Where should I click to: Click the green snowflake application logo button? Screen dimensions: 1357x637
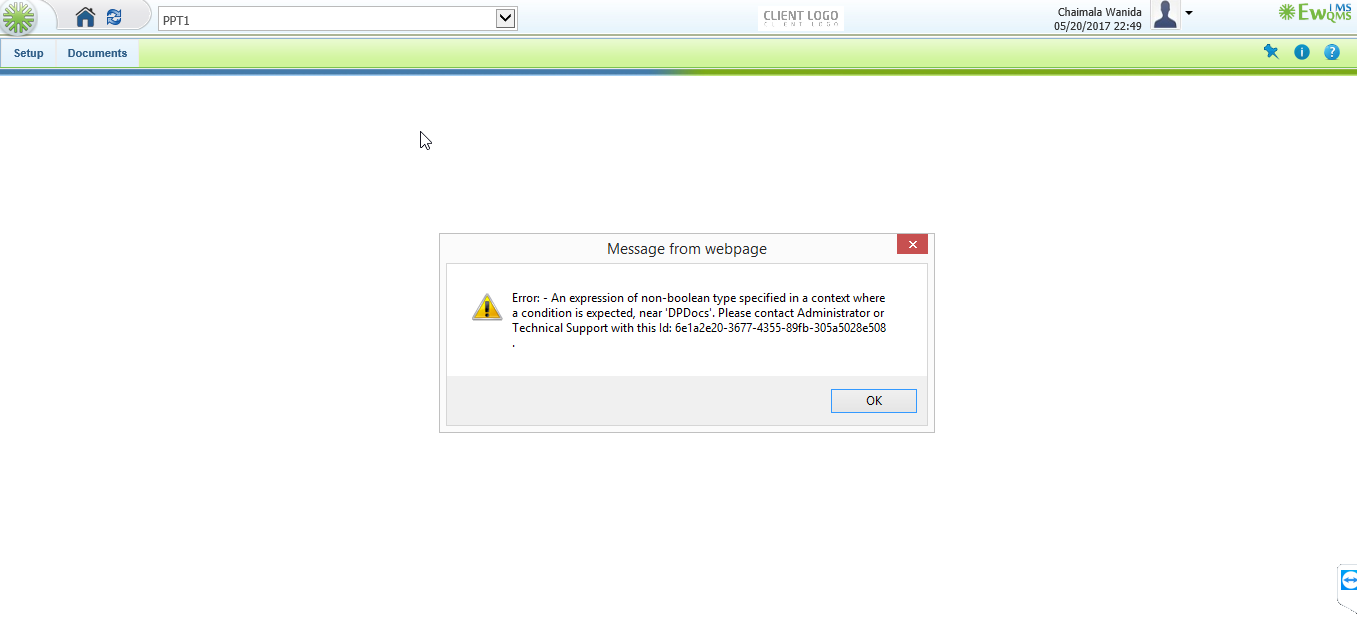pyautogui.click(x=19, y=18)
